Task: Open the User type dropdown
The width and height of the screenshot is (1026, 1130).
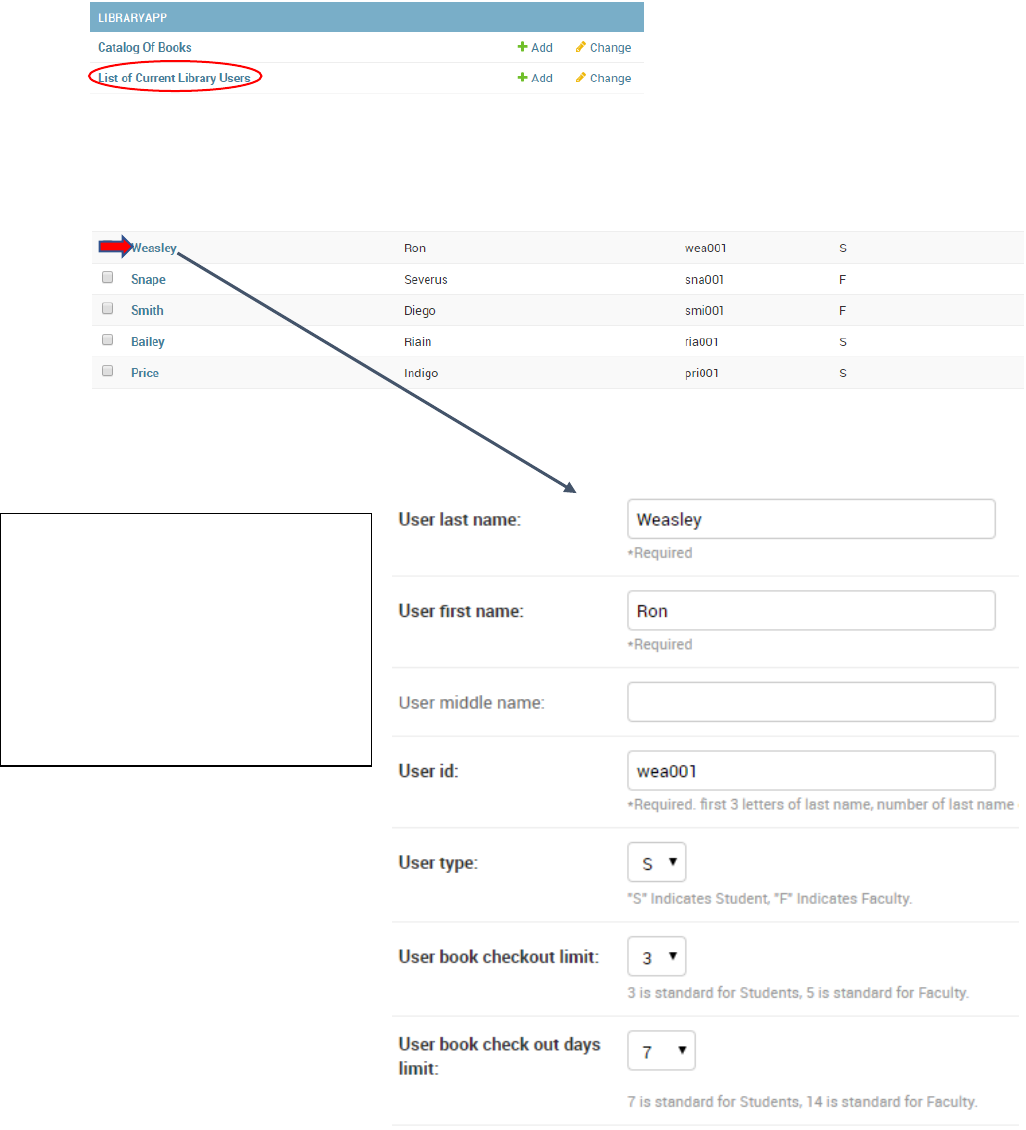Action: [656, 862]
